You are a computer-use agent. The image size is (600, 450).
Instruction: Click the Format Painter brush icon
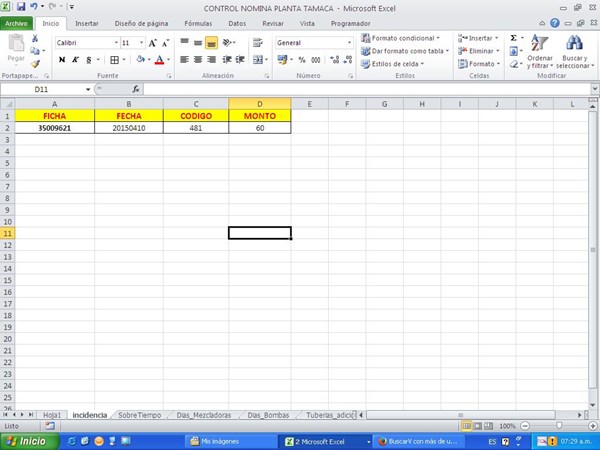coord(35,64)
